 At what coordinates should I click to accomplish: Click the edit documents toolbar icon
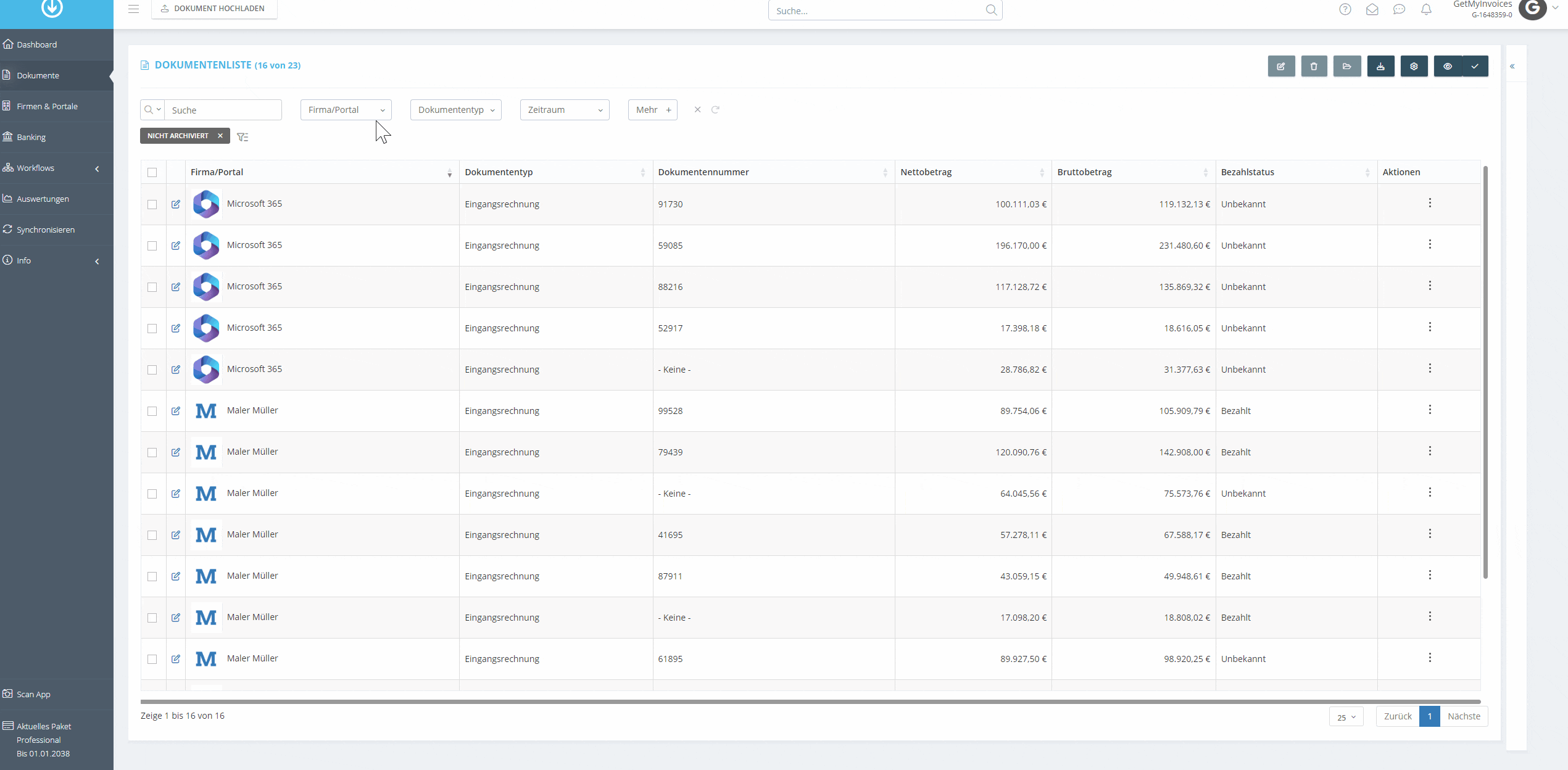1281,66
